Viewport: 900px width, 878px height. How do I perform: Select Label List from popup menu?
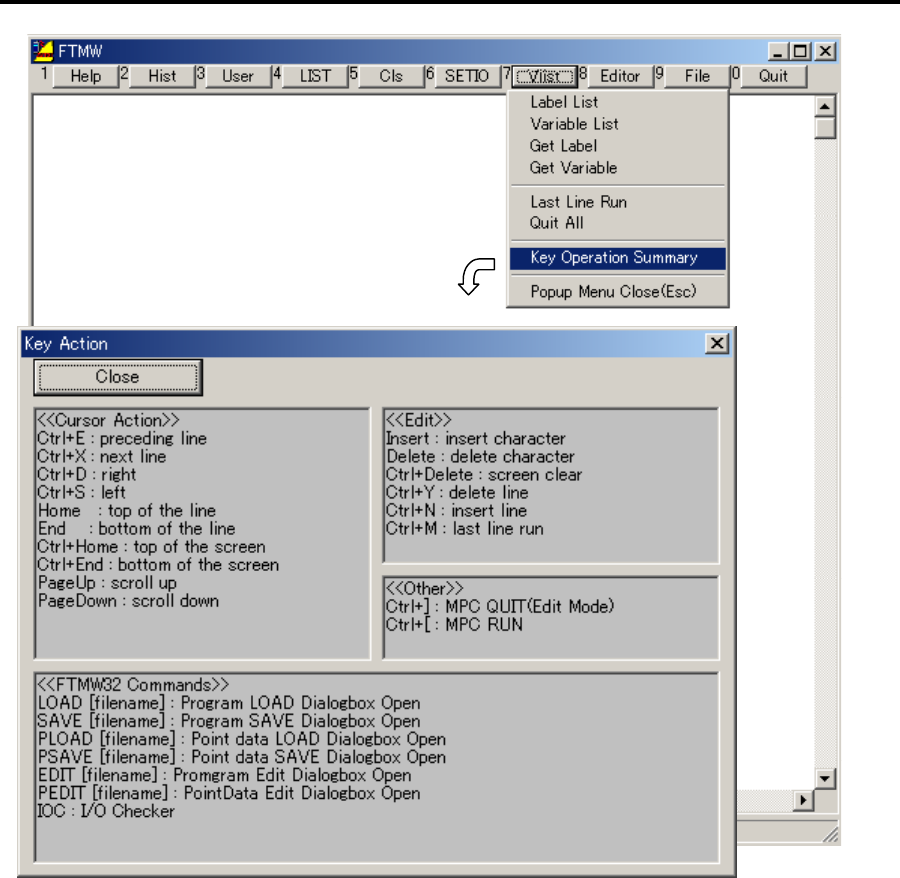point(618,102)
